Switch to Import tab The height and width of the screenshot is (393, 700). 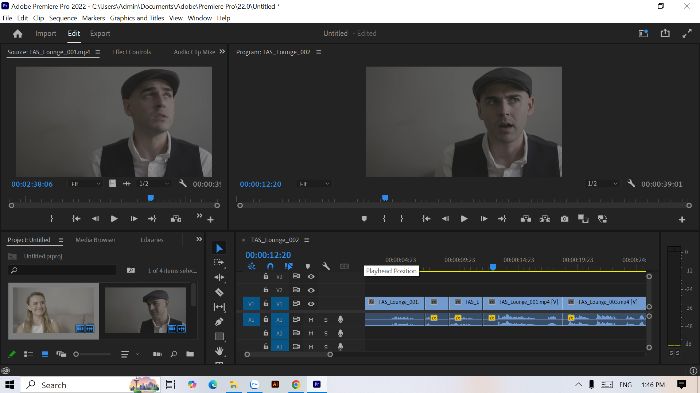coord(46,33)
